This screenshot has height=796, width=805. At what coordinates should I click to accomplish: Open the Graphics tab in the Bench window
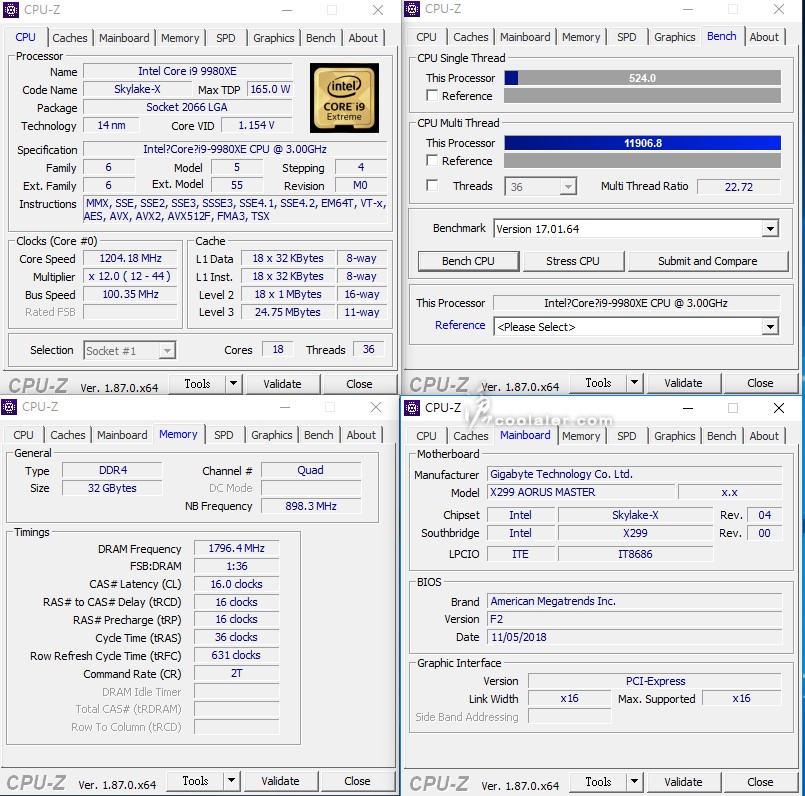coord(675,37)
